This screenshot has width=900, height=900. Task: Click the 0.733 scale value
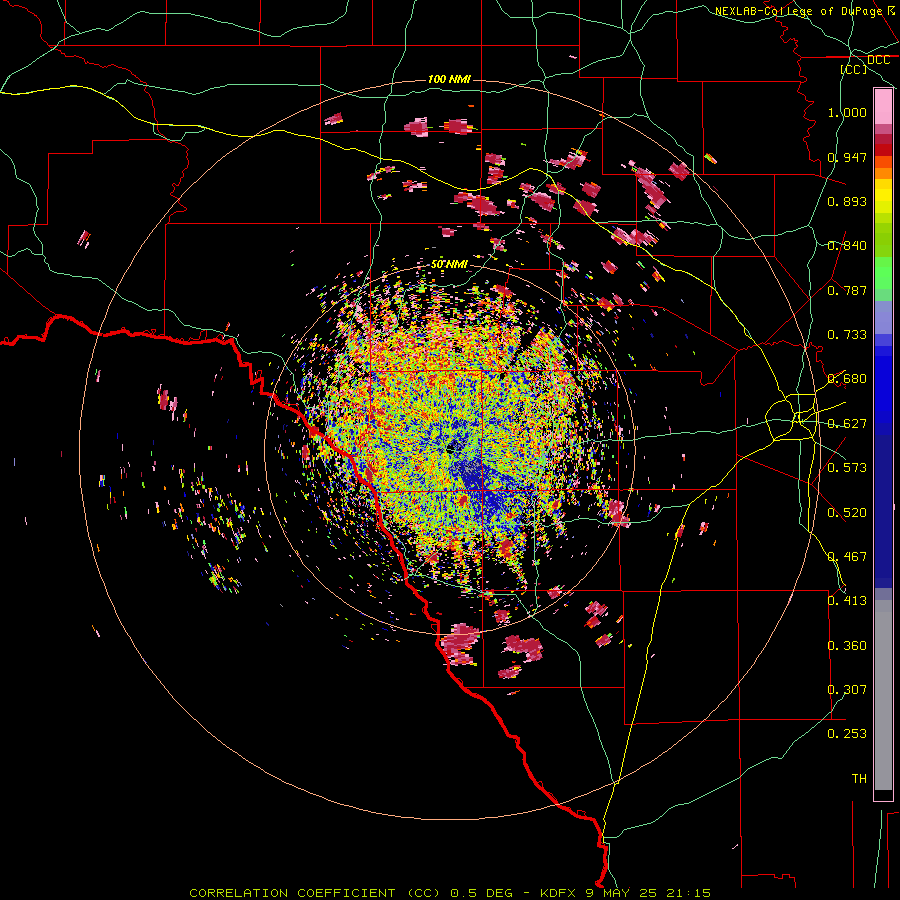pos(847,335)
